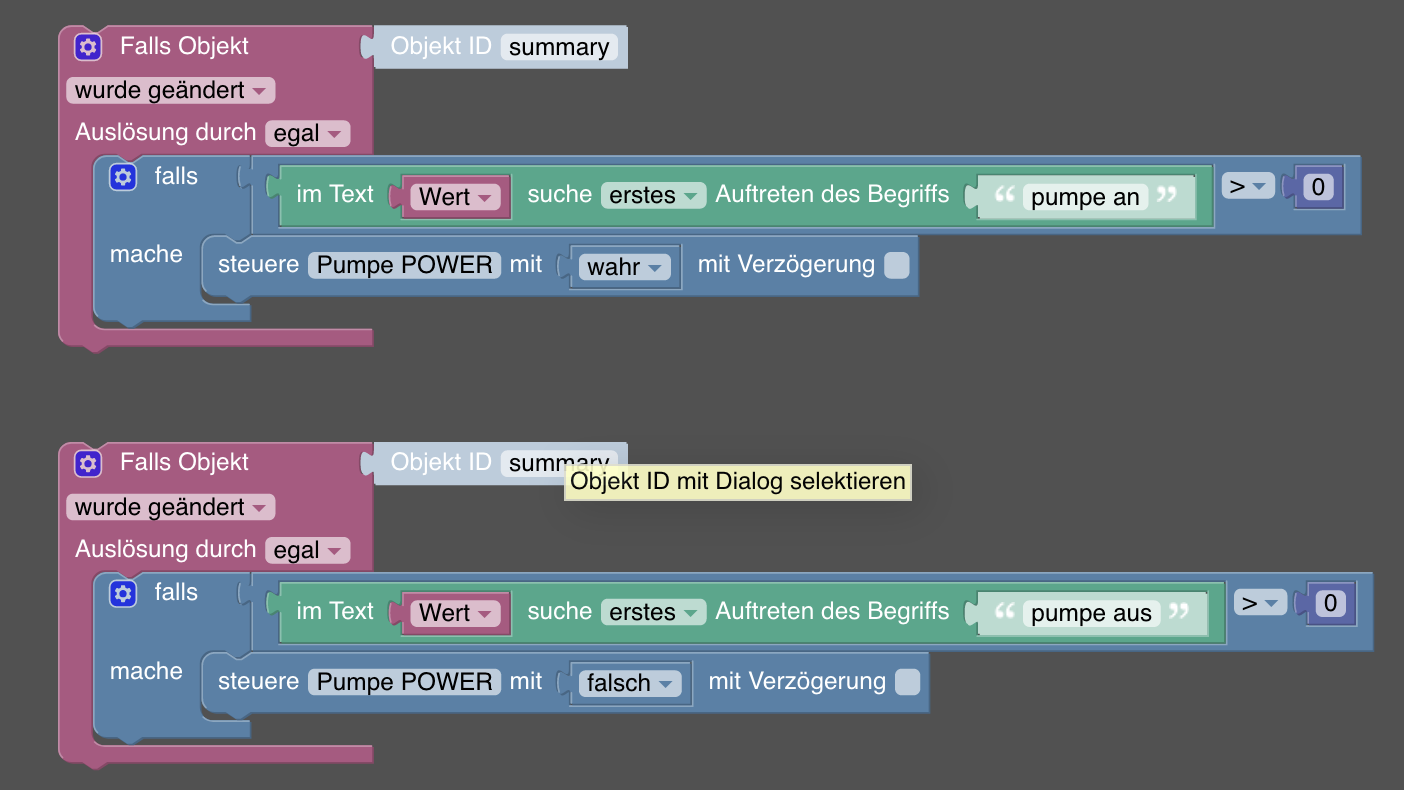1404x790 pixels.
Task: Open 'wurde geändert' dropdown in first block
Action: 171,91
